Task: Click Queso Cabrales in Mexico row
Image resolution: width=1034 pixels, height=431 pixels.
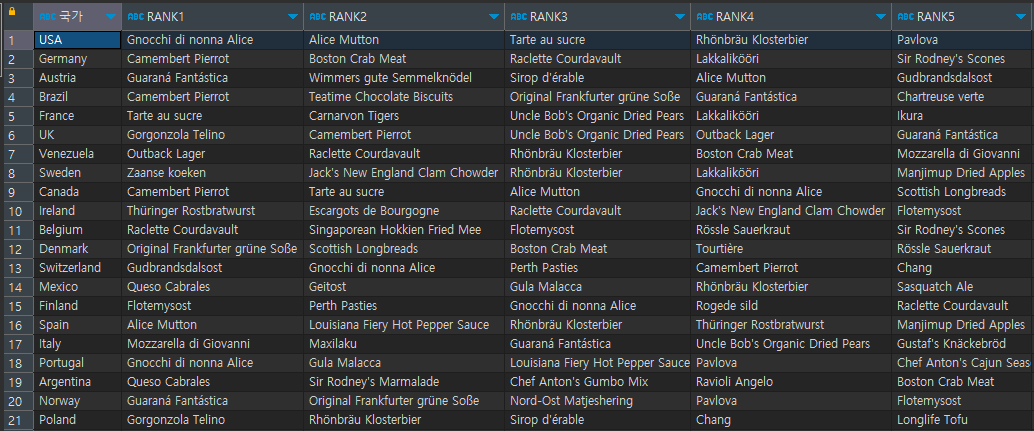Action: pyautogui.click(x=212, y=287)
